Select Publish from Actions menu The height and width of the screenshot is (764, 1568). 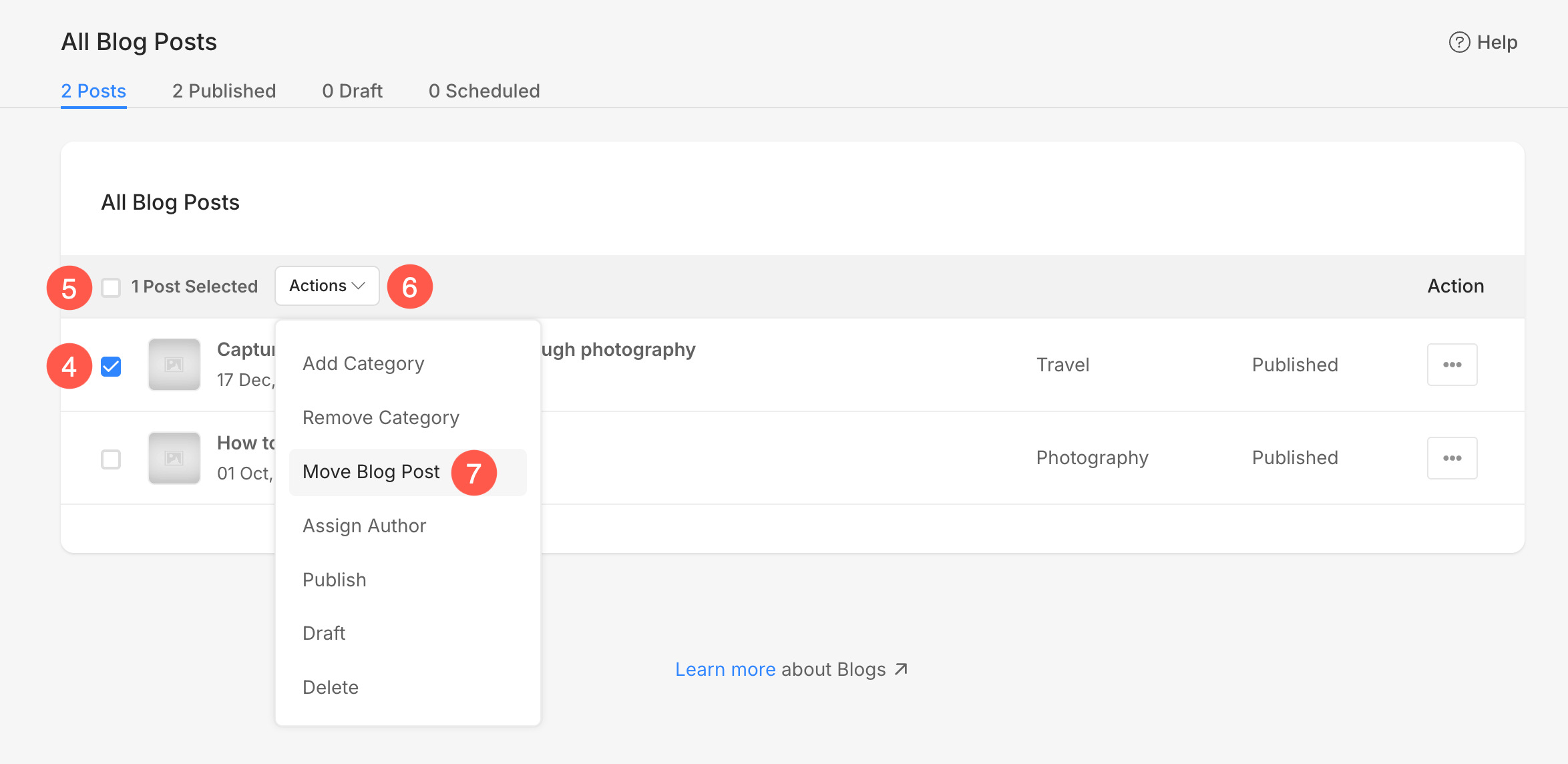335,580
